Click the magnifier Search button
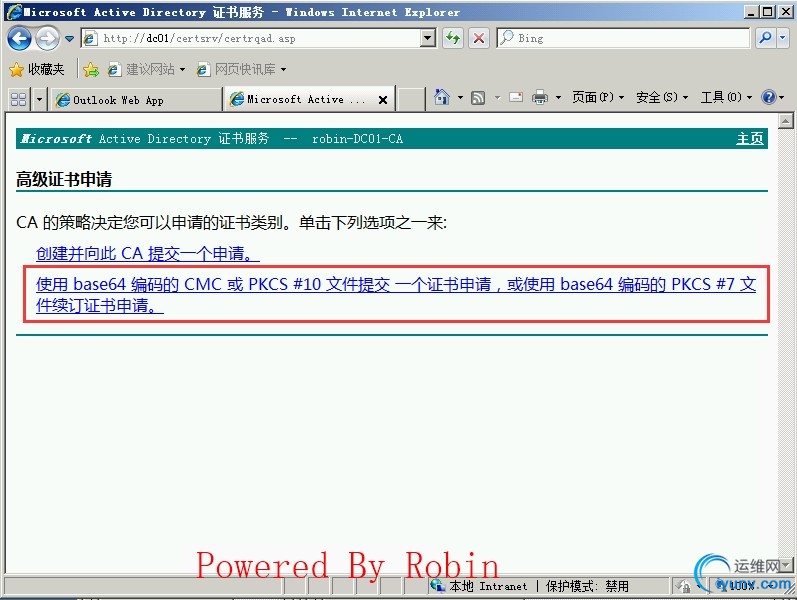Screen dimensions: 797x600 pyautogui.click(x=765, y=38)
